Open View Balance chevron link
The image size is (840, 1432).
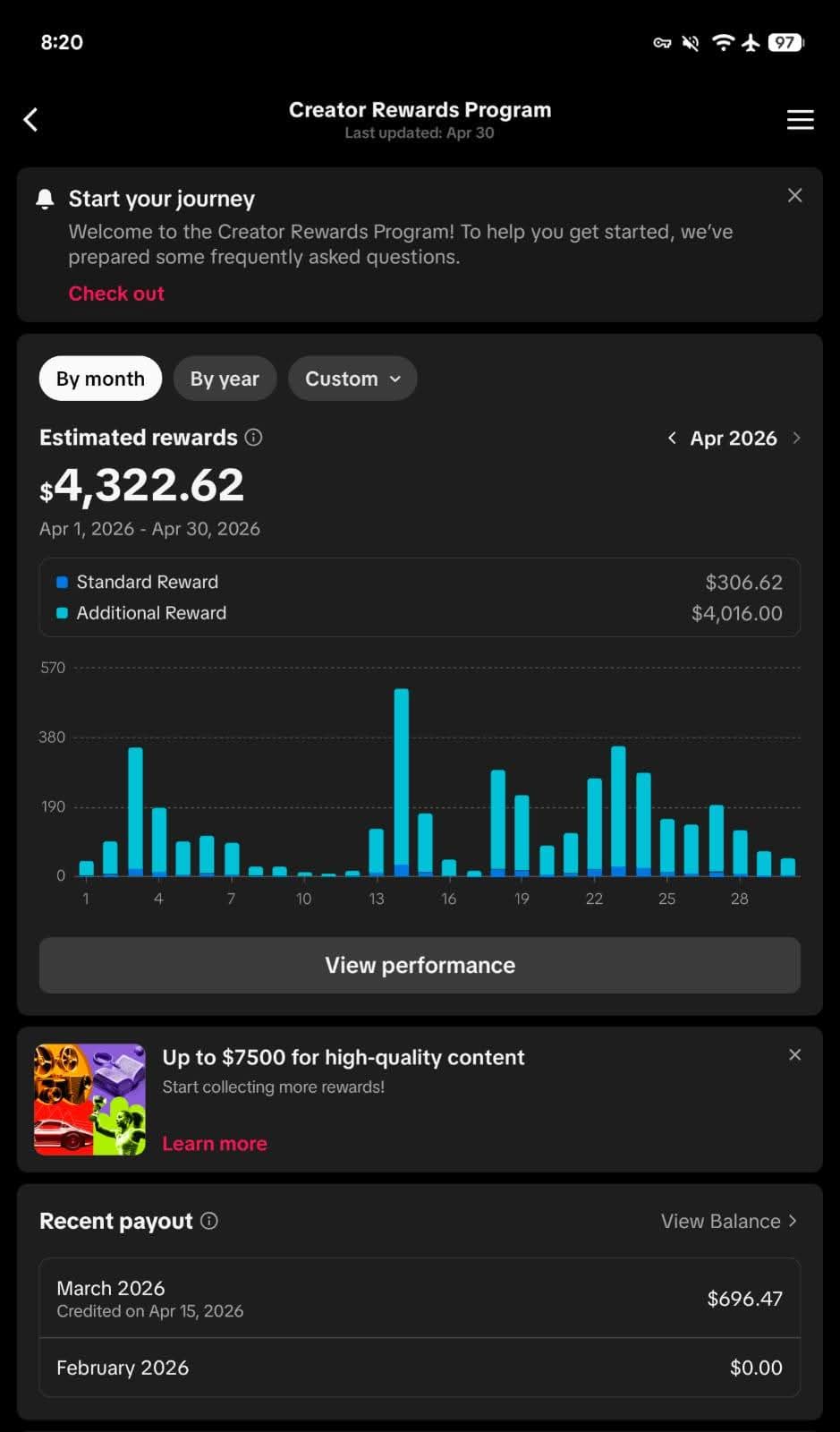click(x=729, y=1221)
